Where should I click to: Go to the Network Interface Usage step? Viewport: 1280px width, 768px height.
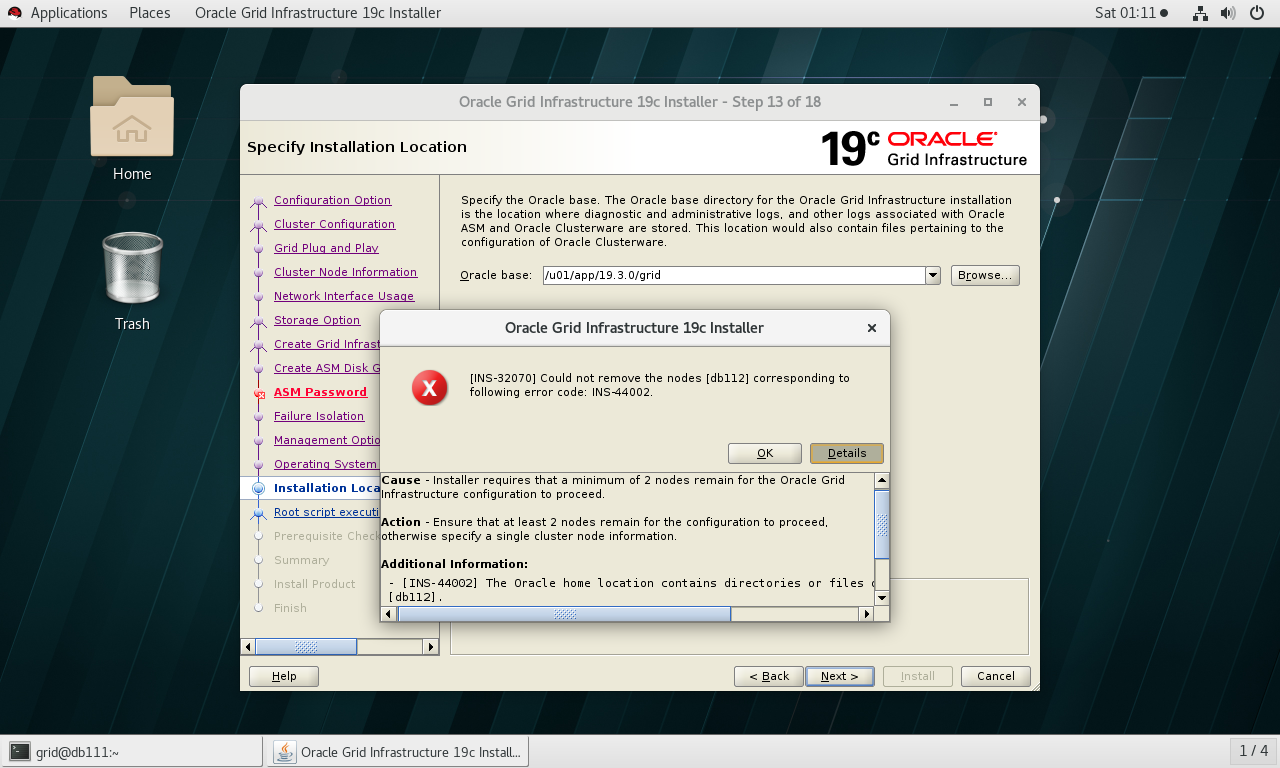click(x=344, y=296)
